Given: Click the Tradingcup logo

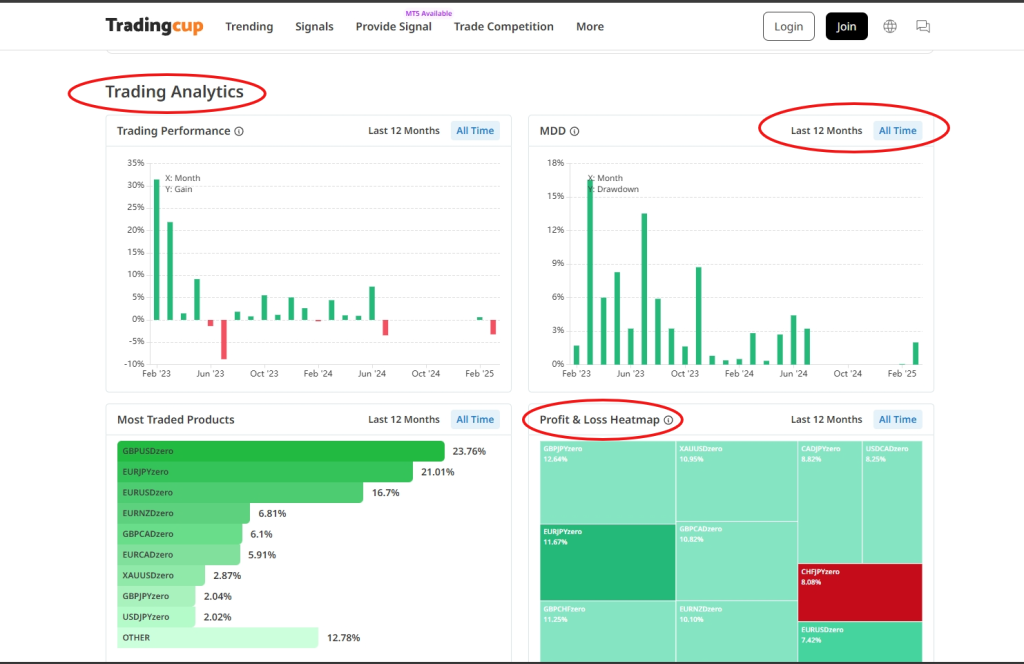Looking at the screenshot, I should (154, 26).
